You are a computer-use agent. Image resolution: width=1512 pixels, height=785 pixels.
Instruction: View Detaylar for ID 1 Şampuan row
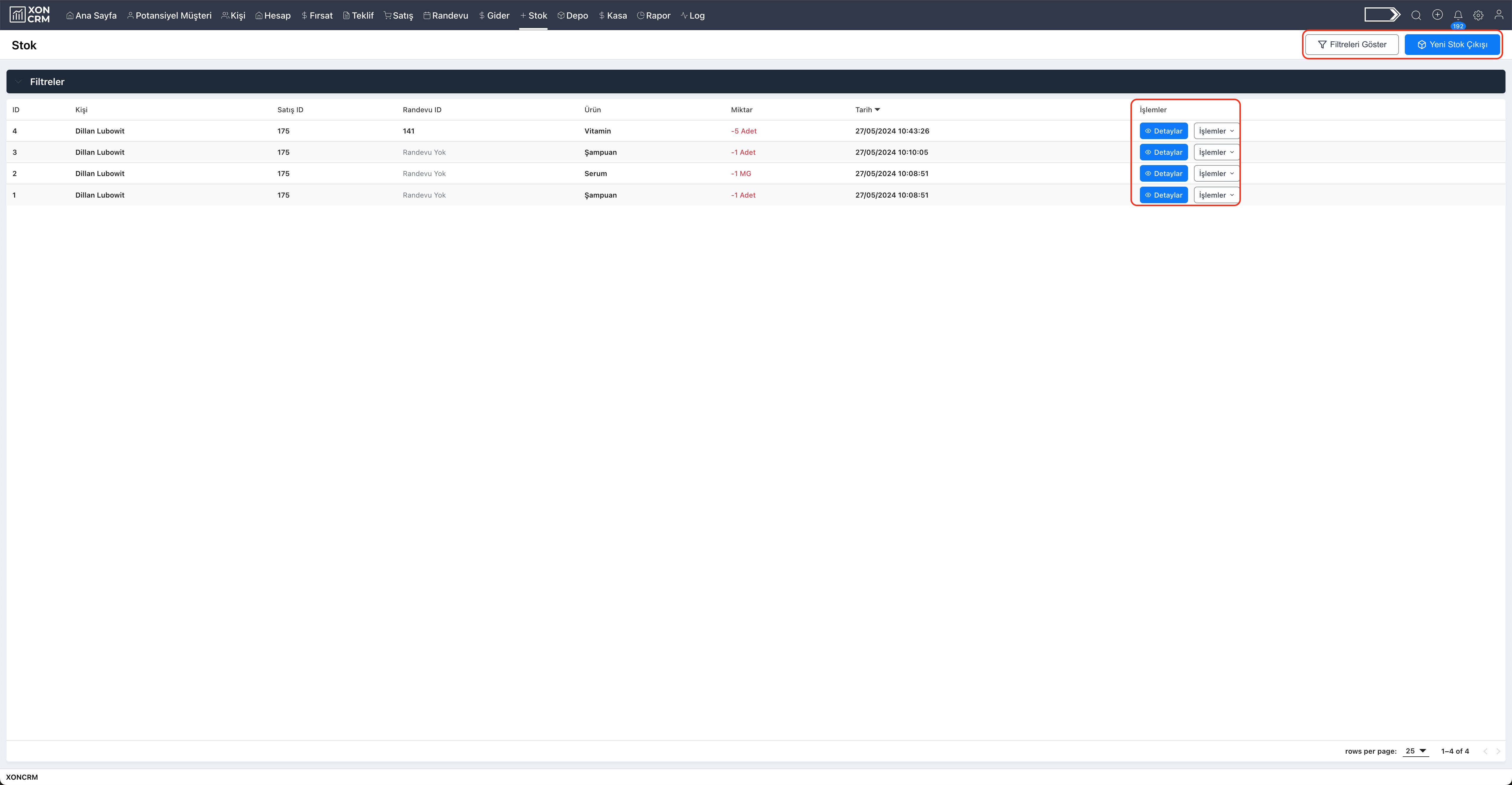point(1163,195)
